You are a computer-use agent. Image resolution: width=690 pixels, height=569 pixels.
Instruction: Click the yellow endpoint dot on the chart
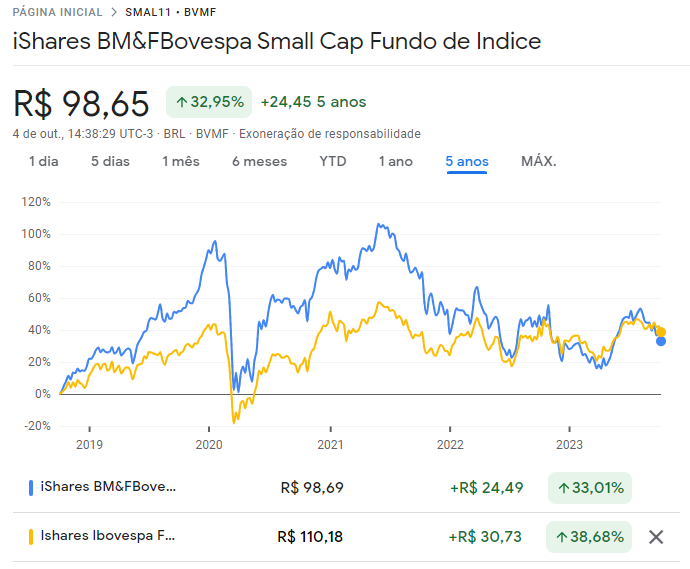pos(661,332)
